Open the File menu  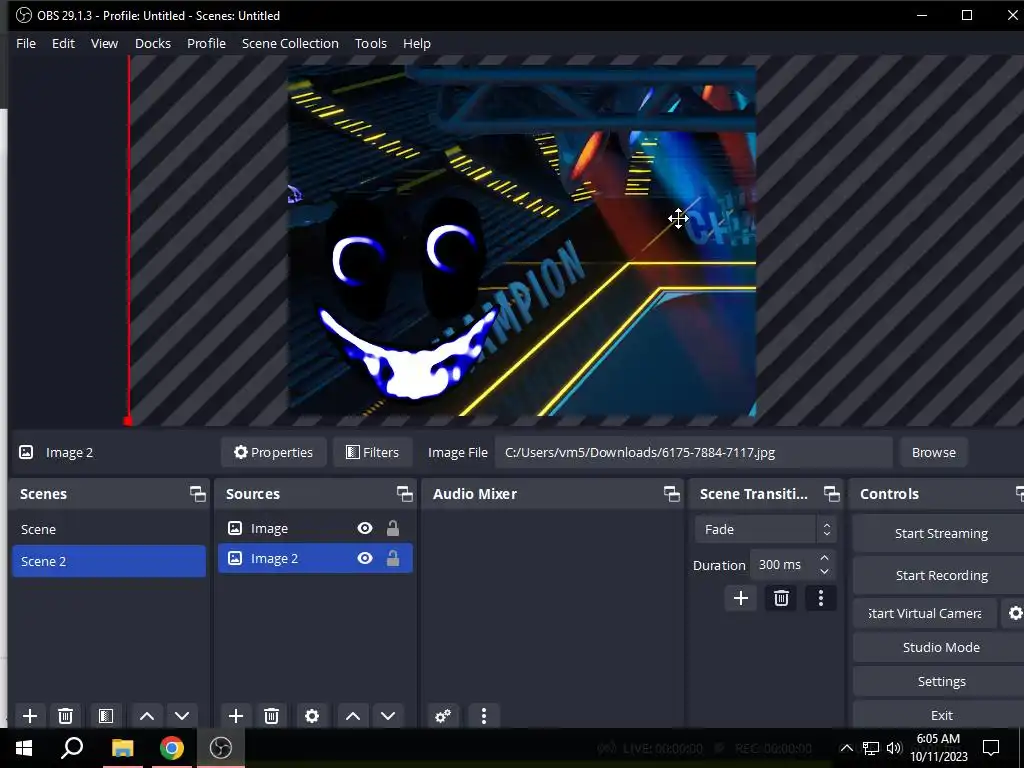(26, 43)
